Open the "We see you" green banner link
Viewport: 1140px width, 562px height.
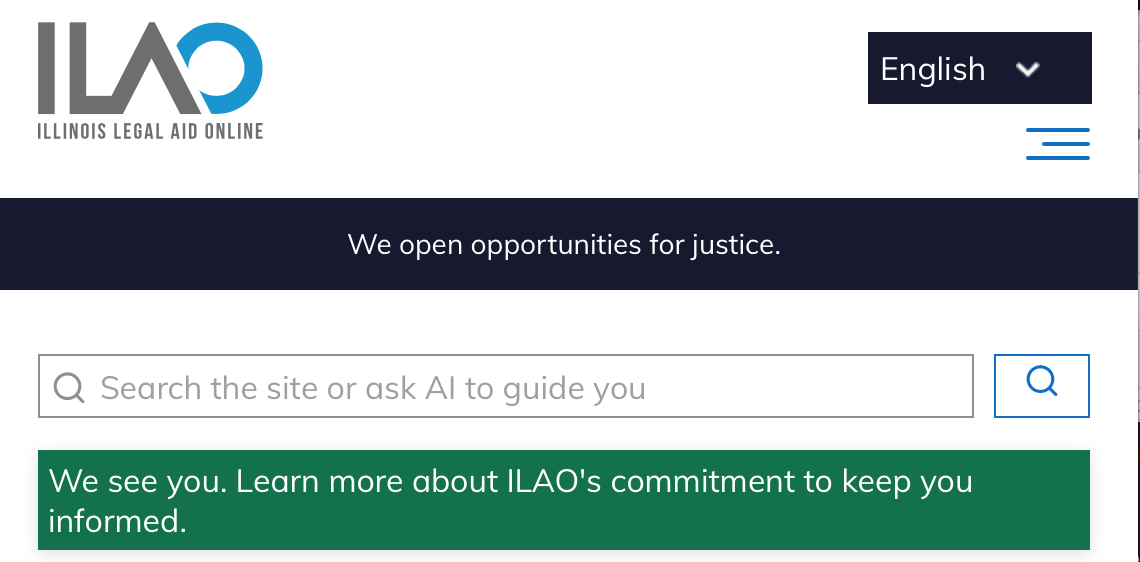tap(563, 500)
